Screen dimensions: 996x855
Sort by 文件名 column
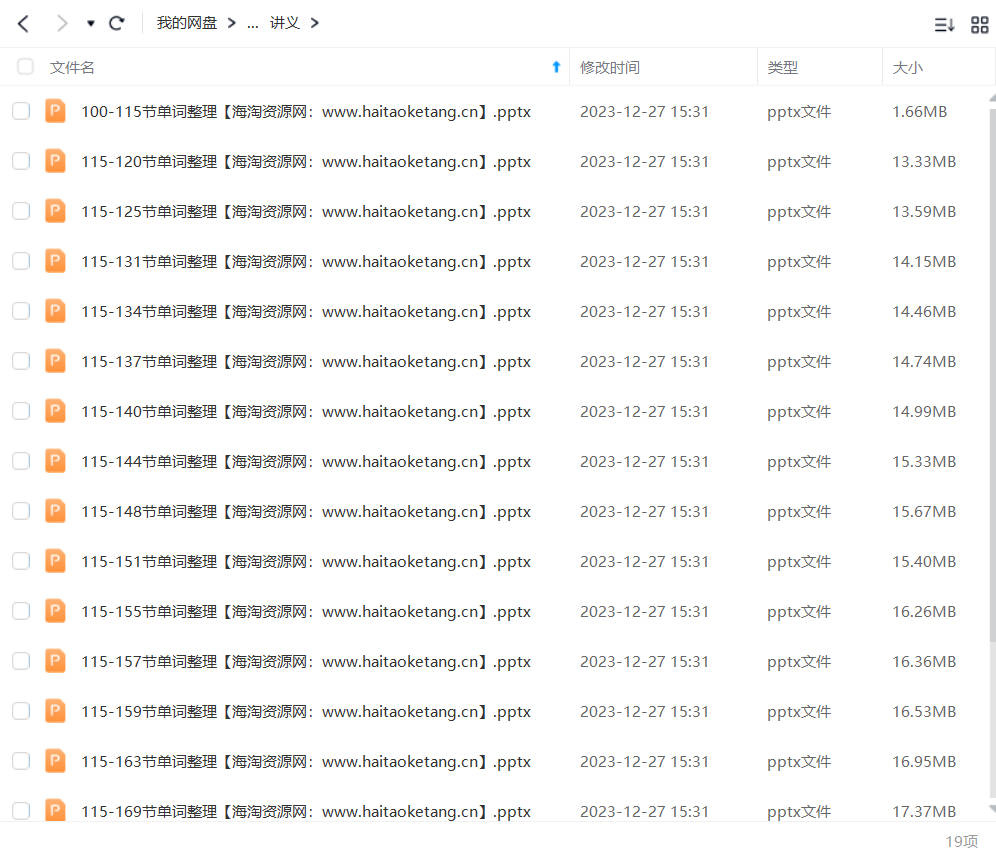[72, 67]
